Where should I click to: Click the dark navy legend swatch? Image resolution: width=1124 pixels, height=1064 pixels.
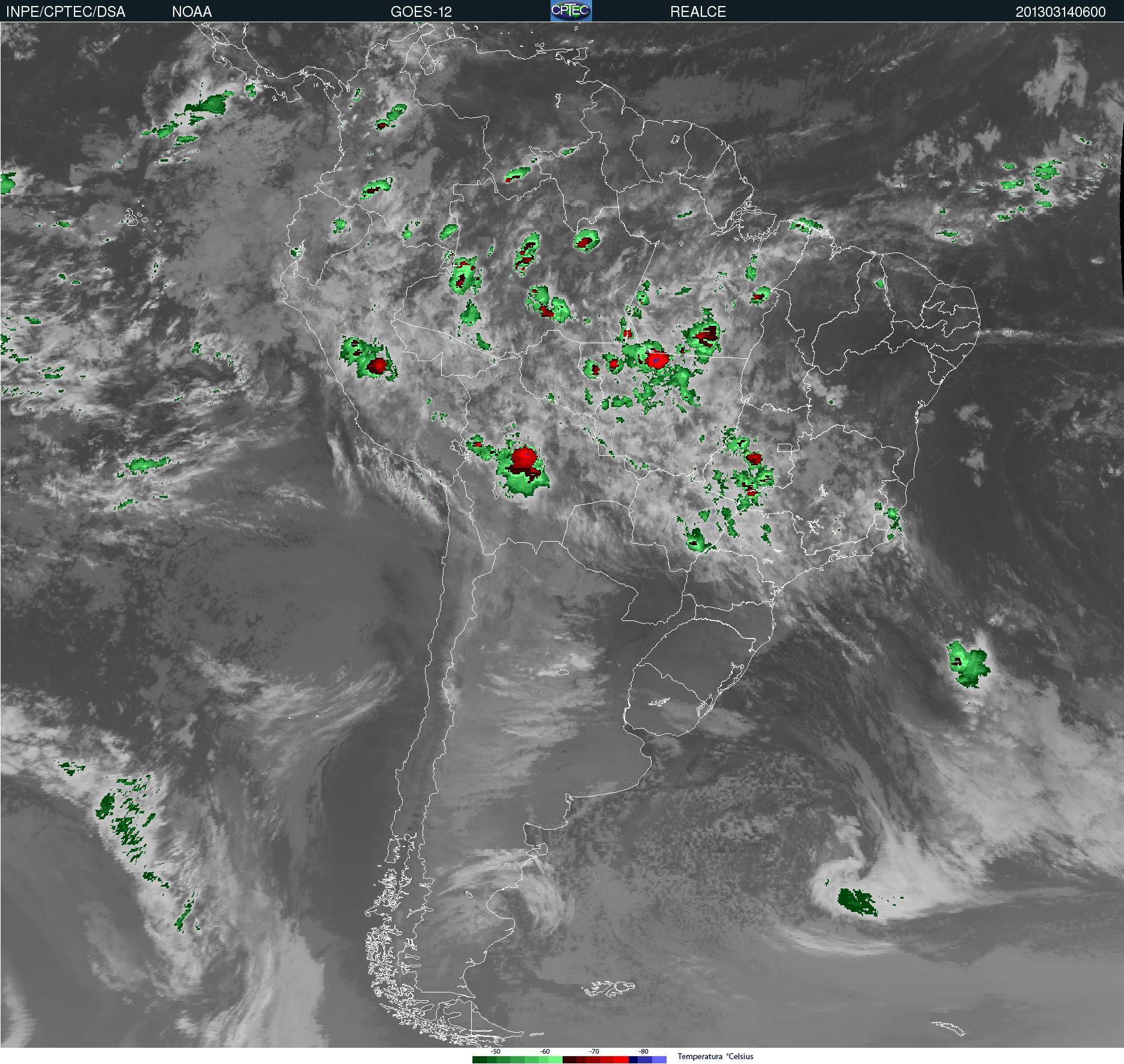click(x=634, y=1060)
